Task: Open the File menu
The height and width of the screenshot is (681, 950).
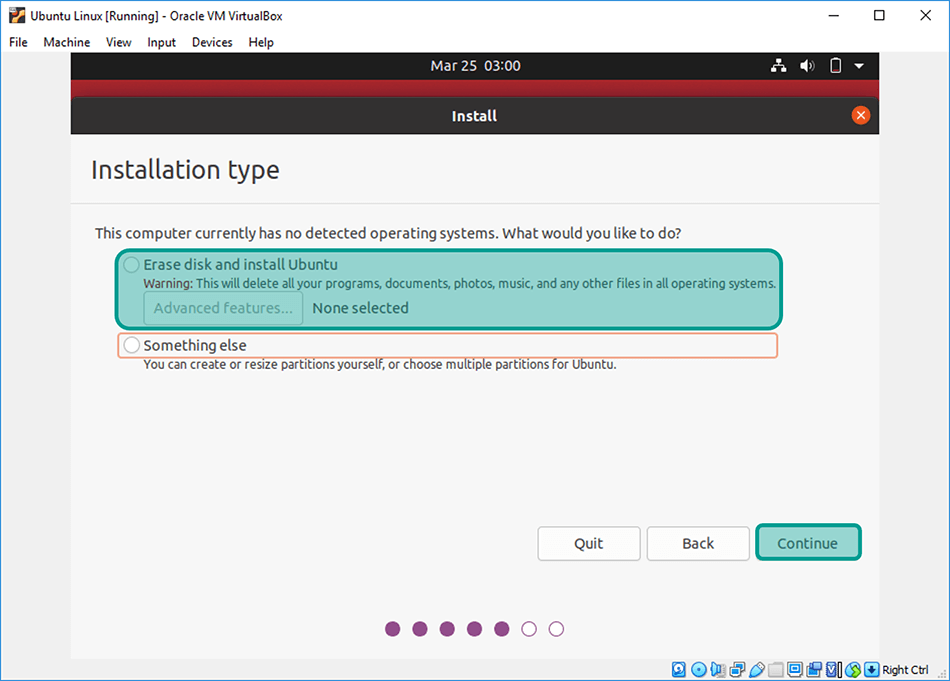Action: click(x=18, y=42)
